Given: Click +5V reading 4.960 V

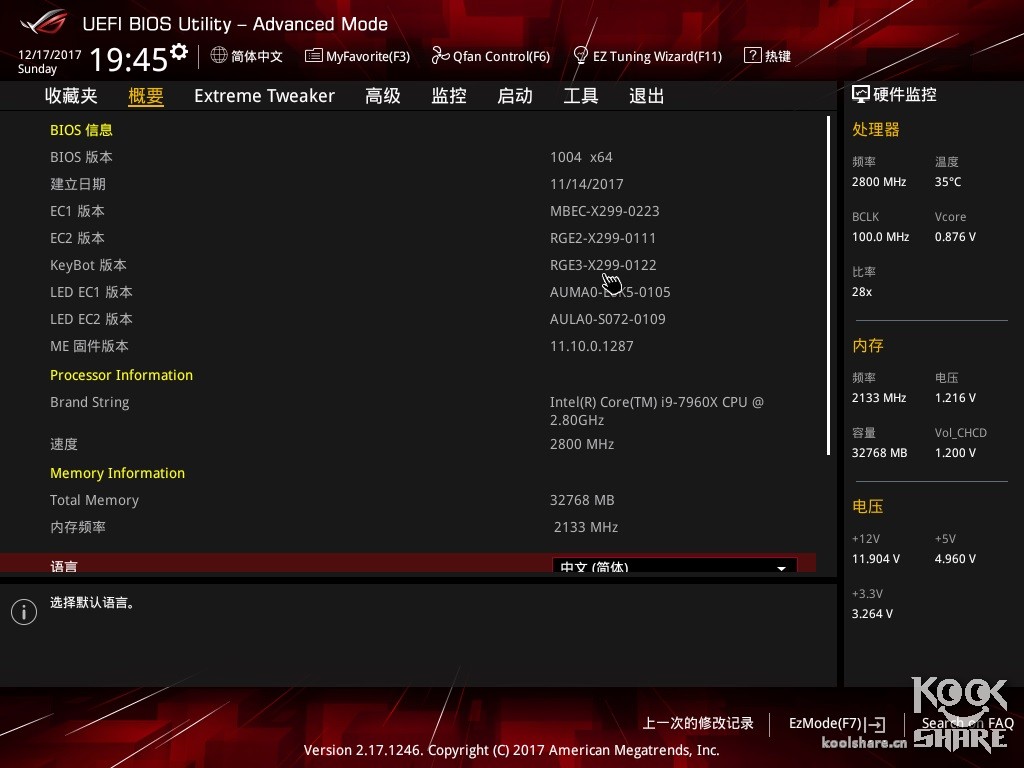Looking at the screenshot, I should (x=955, y=559).
